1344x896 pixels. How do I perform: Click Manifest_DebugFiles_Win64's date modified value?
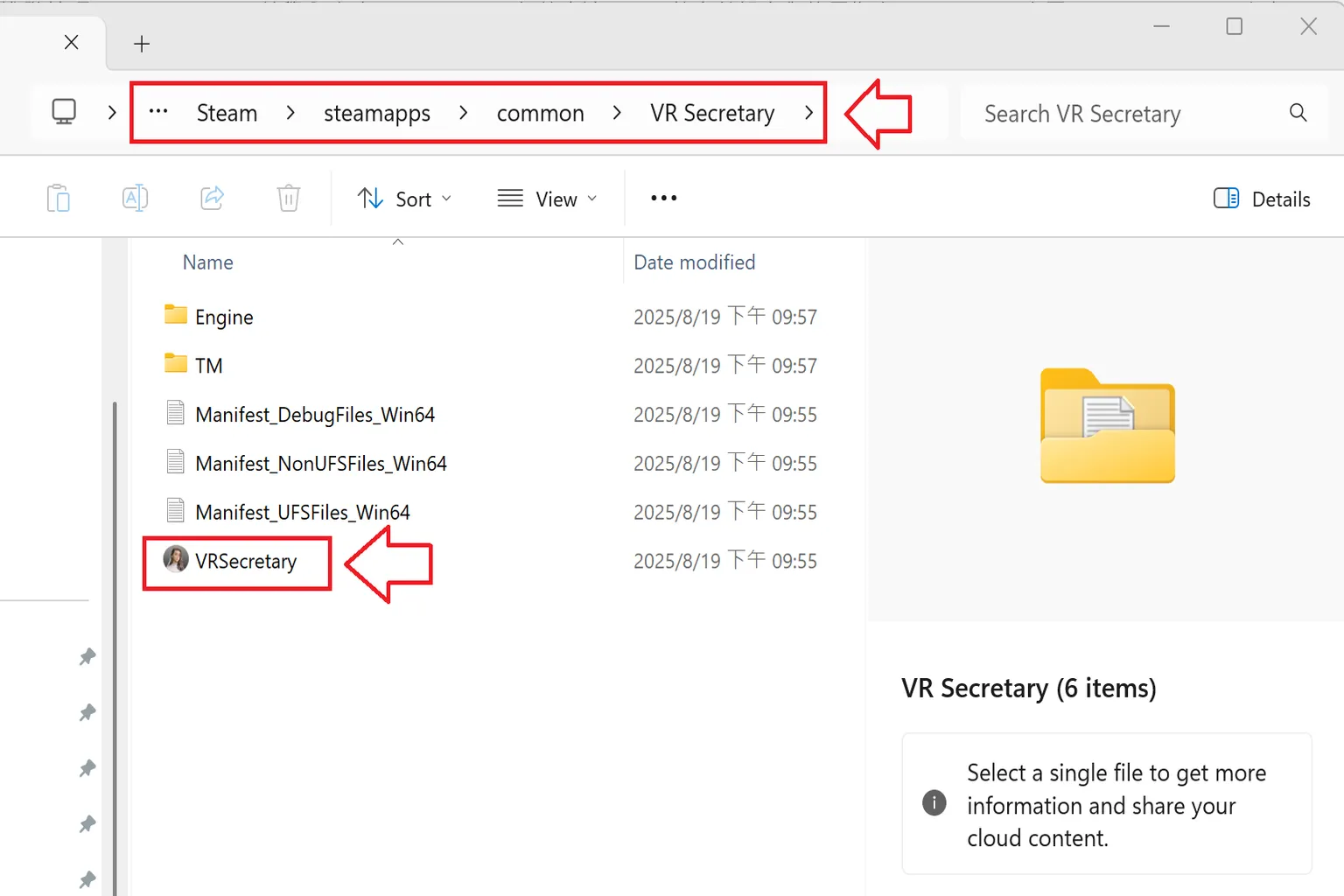[725, 415]
